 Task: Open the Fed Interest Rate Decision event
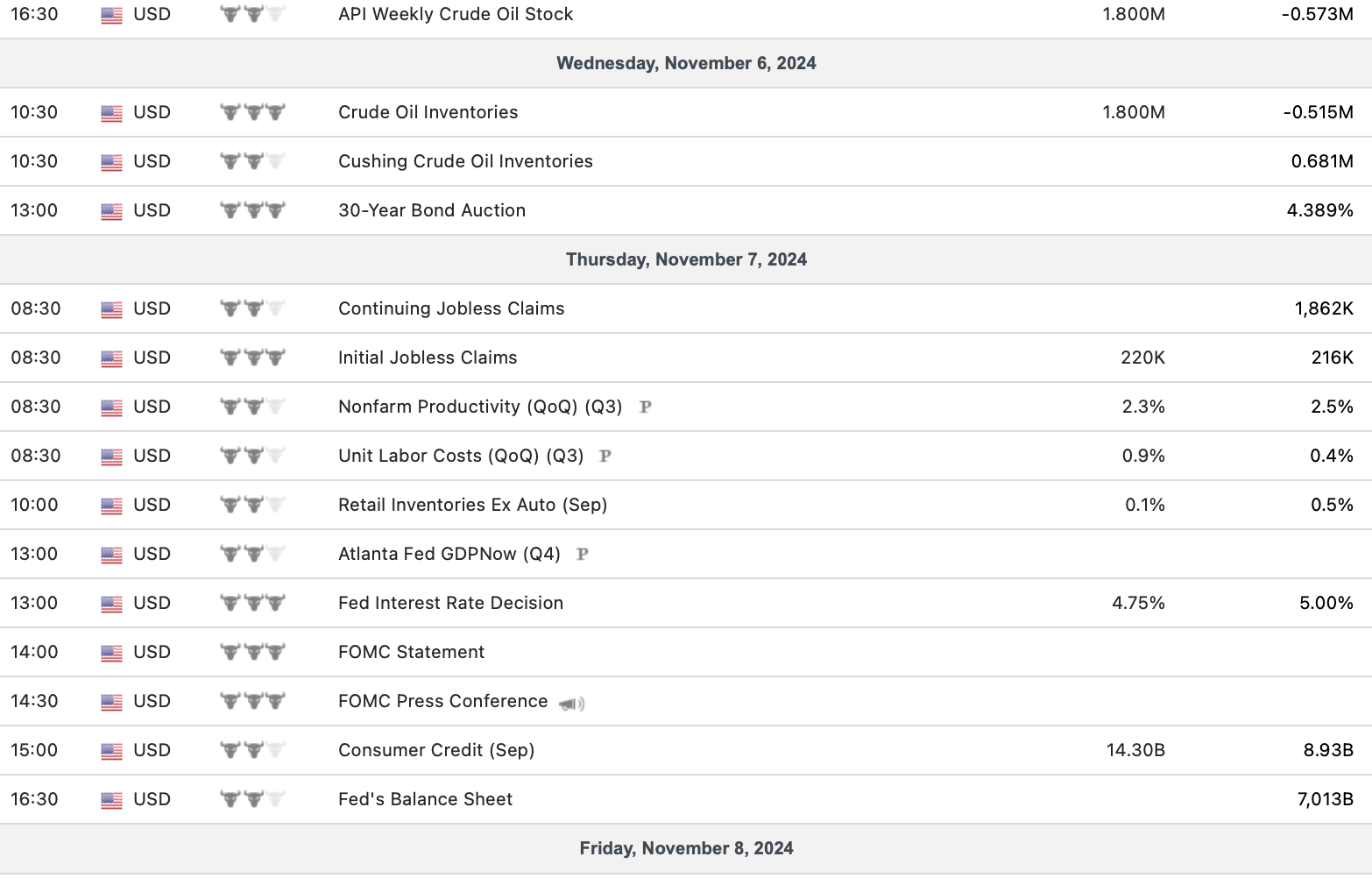(450, 603)
